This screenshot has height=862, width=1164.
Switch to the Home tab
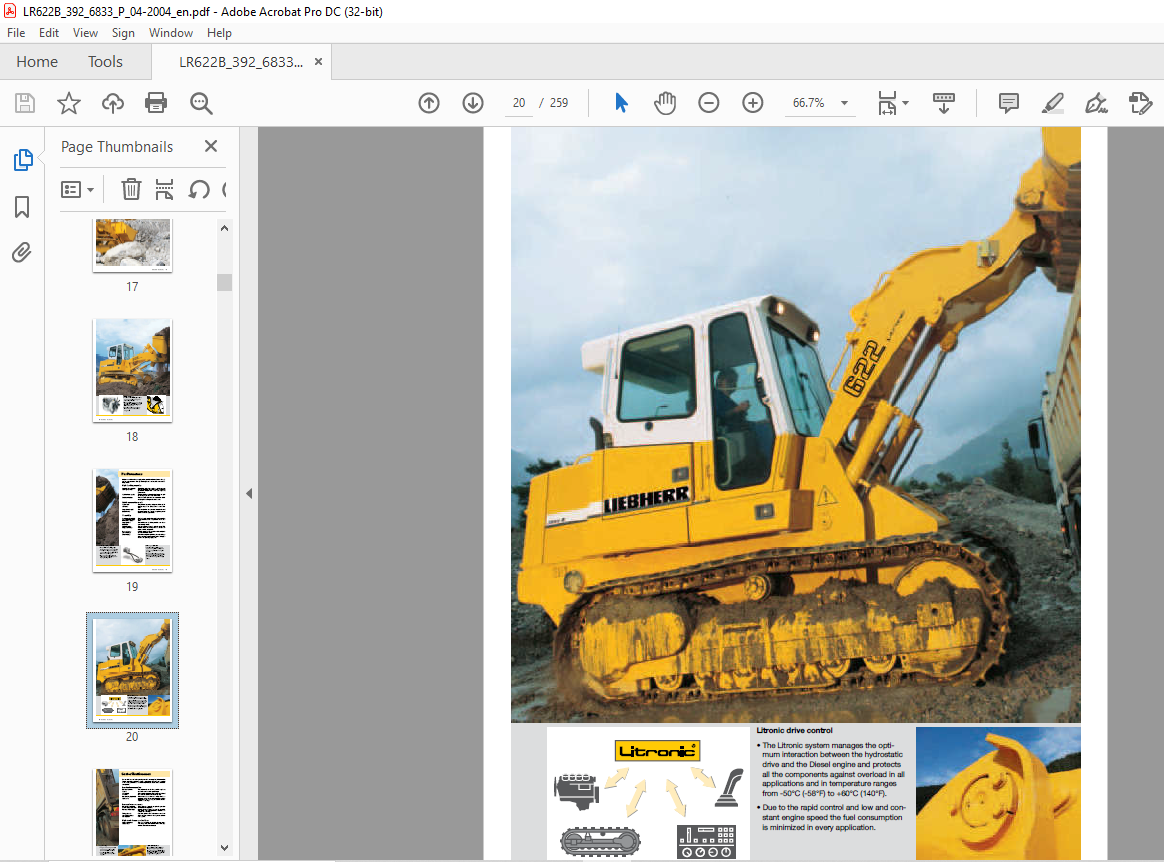[37, 62]
